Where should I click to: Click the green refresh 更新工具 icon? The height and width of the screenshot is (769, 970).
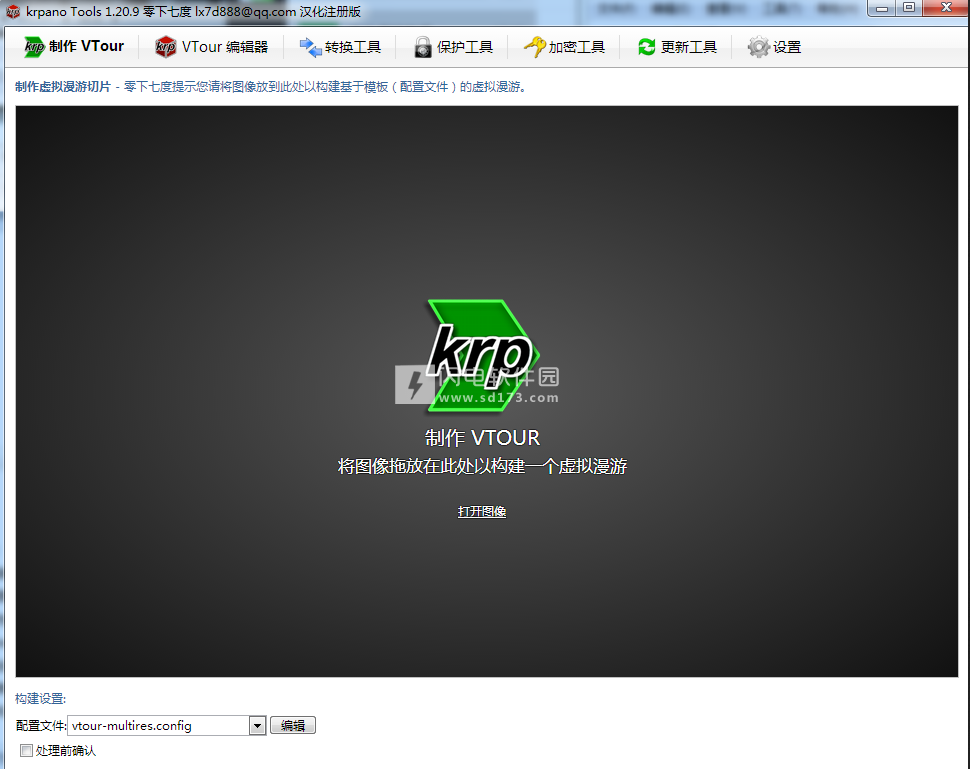coord(646,47)
